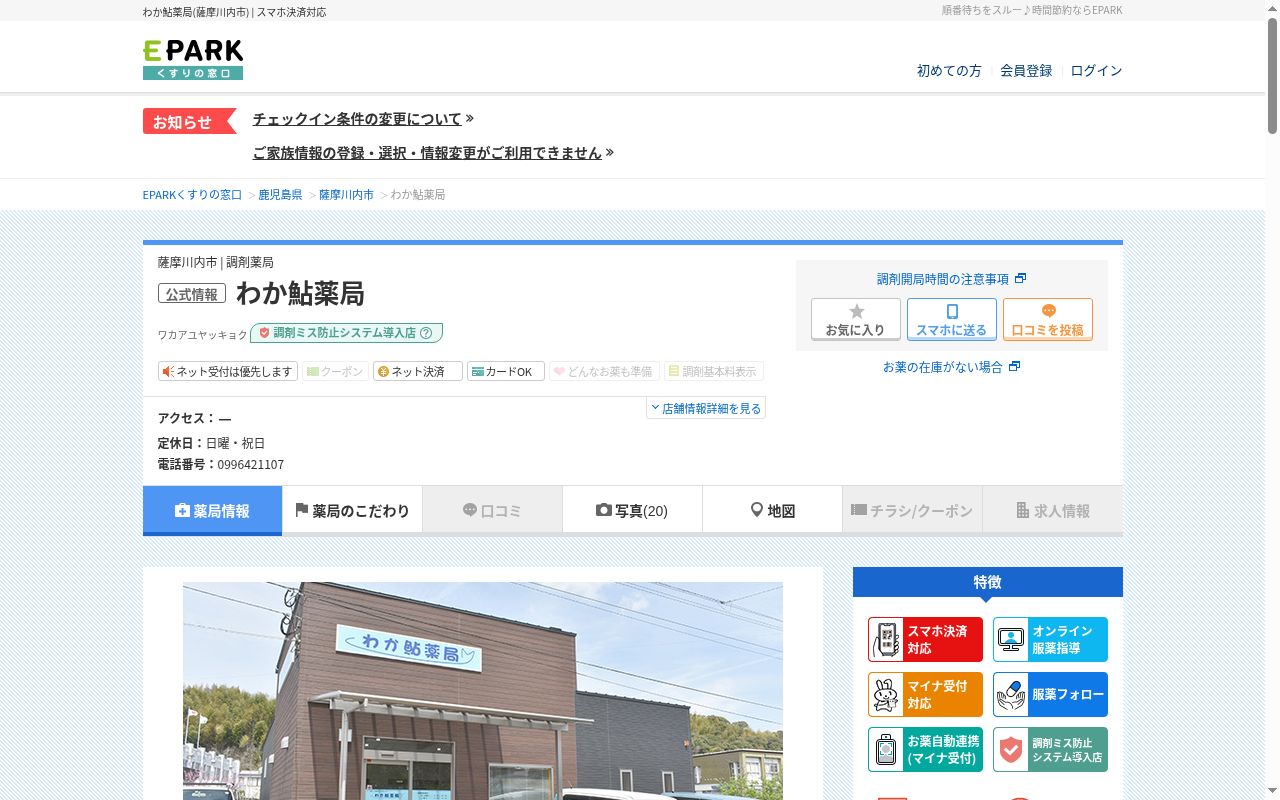The height and width of the screenshot is (800, 1280).
Task: Click the カードOK badge
Action: 506,371
